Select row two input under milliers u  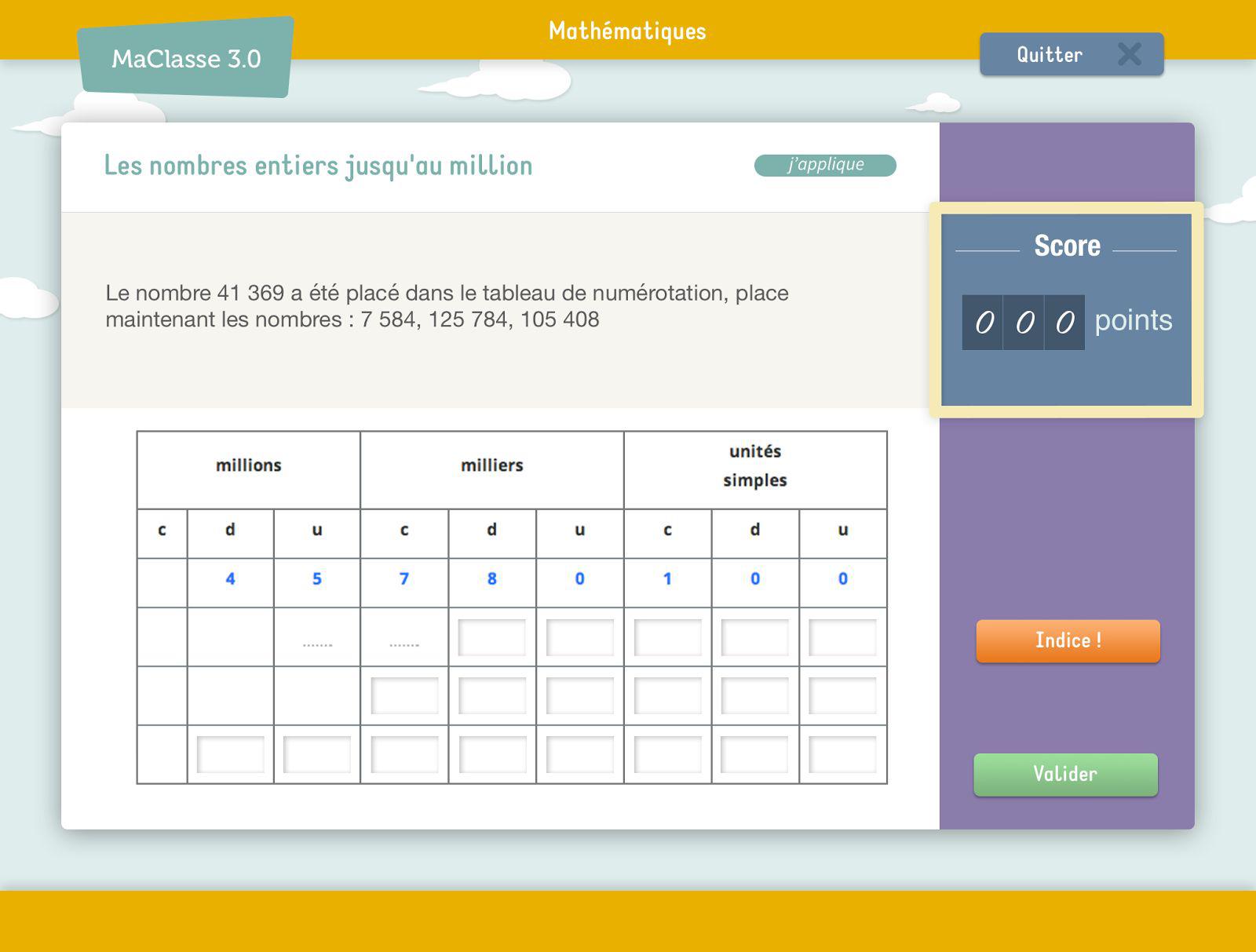pos(580,637)
